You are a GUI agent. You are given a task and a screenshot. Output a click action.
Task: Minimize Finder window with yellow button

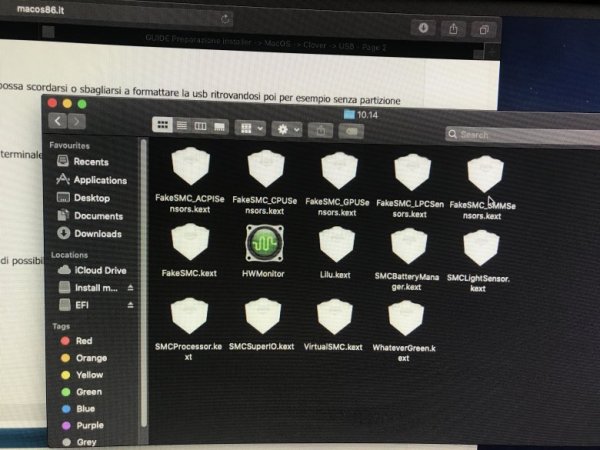coord(67,103)
